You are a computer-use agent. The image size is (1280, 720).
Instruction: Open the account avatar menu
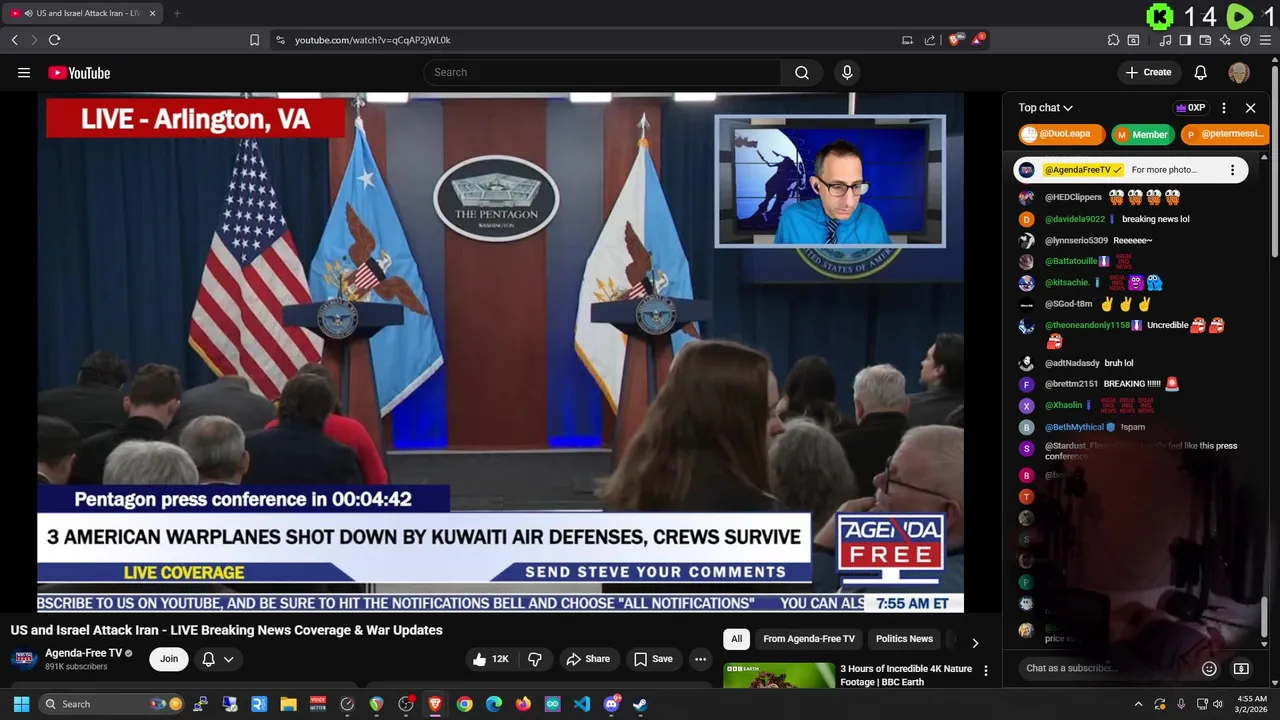pyautogui.click(x=1239, y=72)
